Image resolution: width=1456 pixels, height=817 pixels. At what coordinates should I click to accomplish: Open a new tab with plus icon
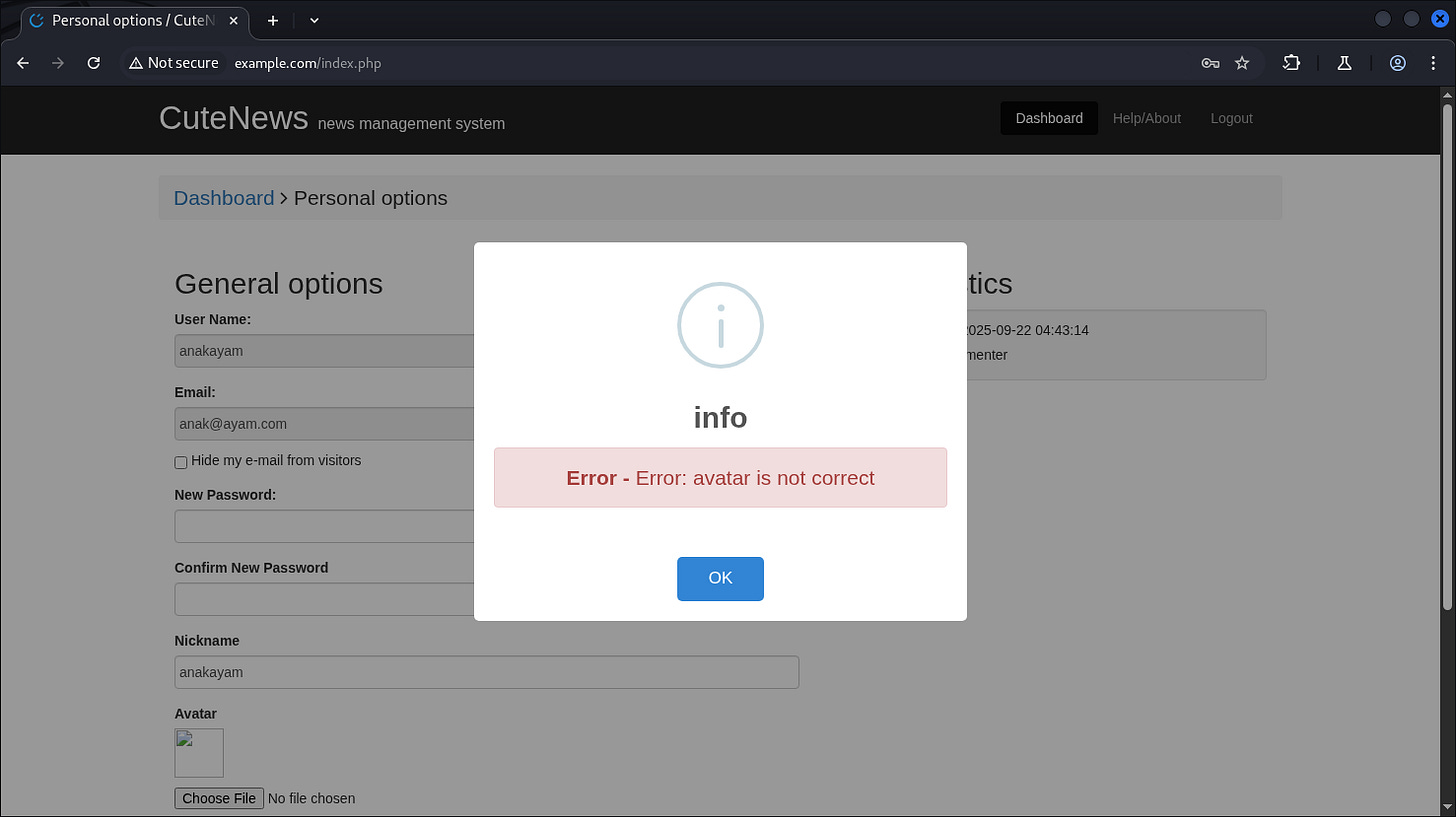(x=272, y=20)
